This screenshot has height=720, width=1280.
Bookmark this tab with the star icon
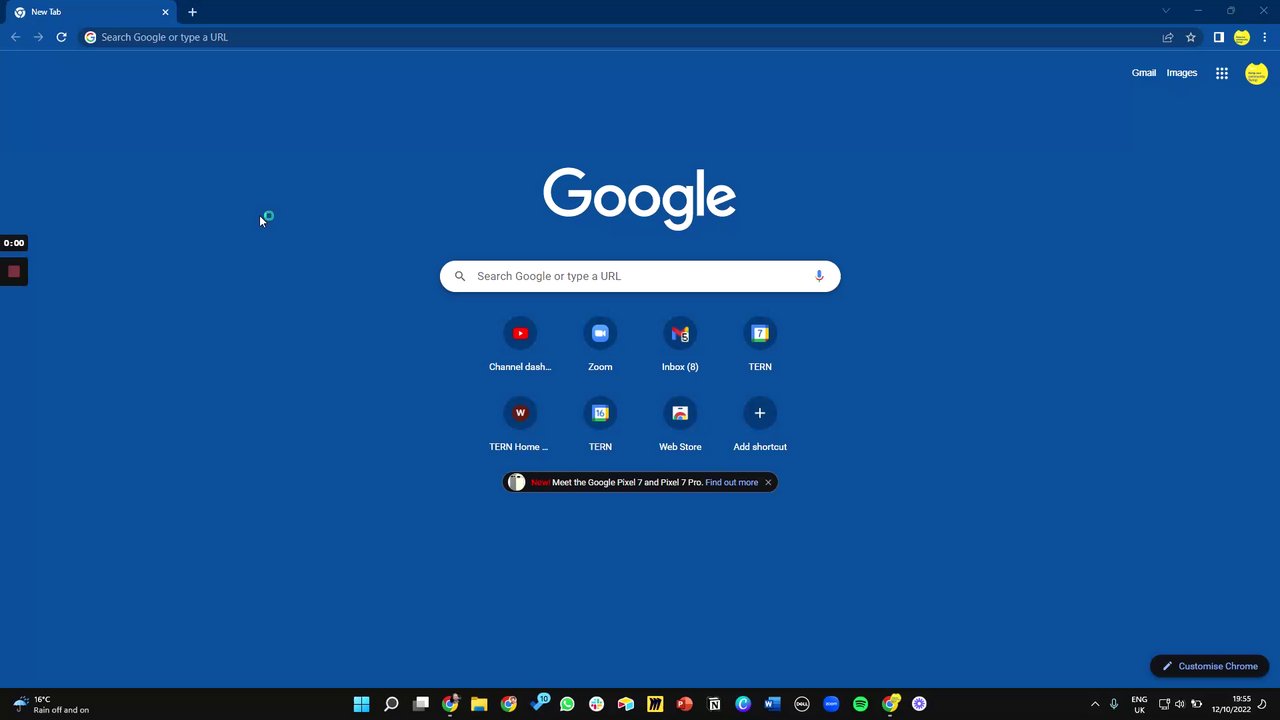(1191, 37)
